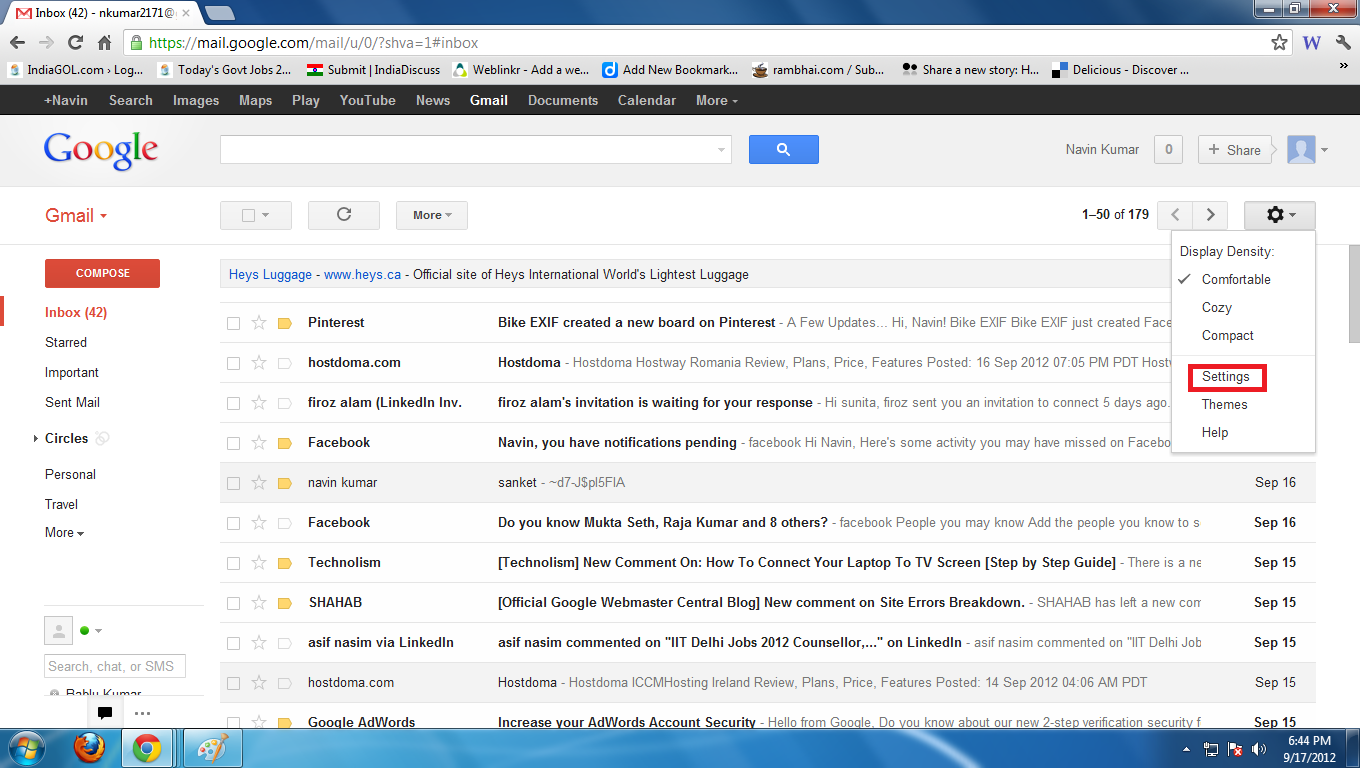Toggle importance marker on Facebook notifications email
Image resolution: width=1360 pixels, height=768 pixels.
pos(284,443)
